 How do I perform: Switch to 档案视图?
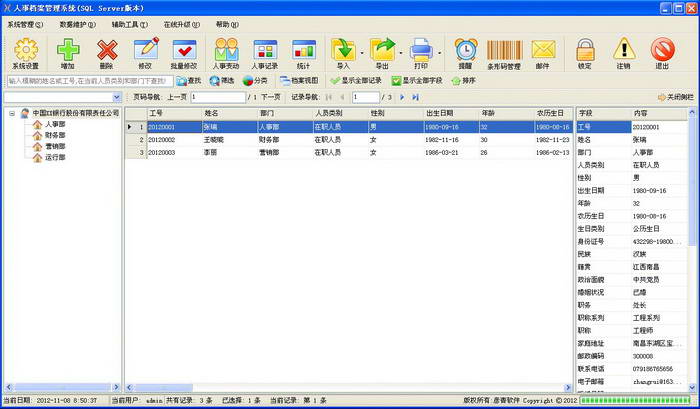299,81
